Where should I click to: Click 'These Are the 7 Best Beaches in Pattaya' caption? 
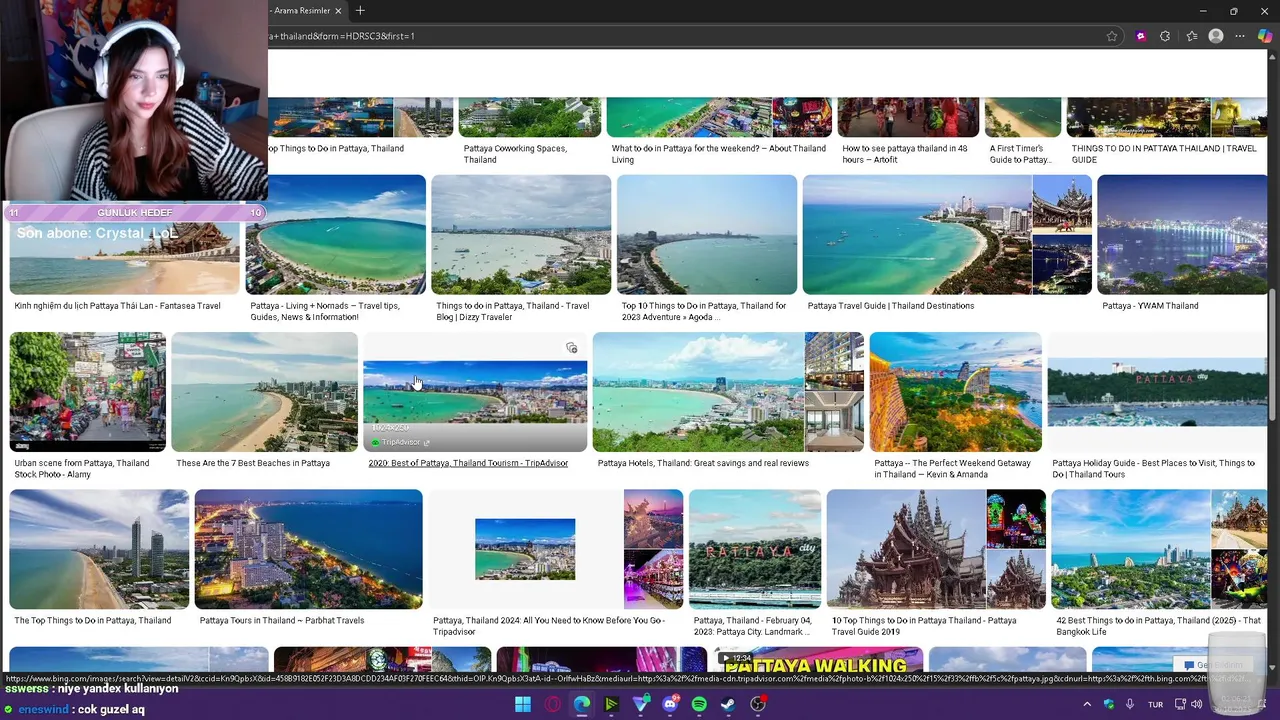(253, 463)
